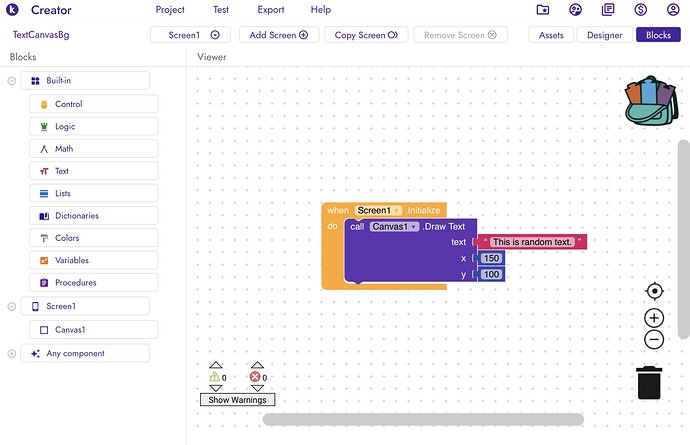
Task: Open Screen1 dropdown in the when block
Action: click(x=378, y=210)
